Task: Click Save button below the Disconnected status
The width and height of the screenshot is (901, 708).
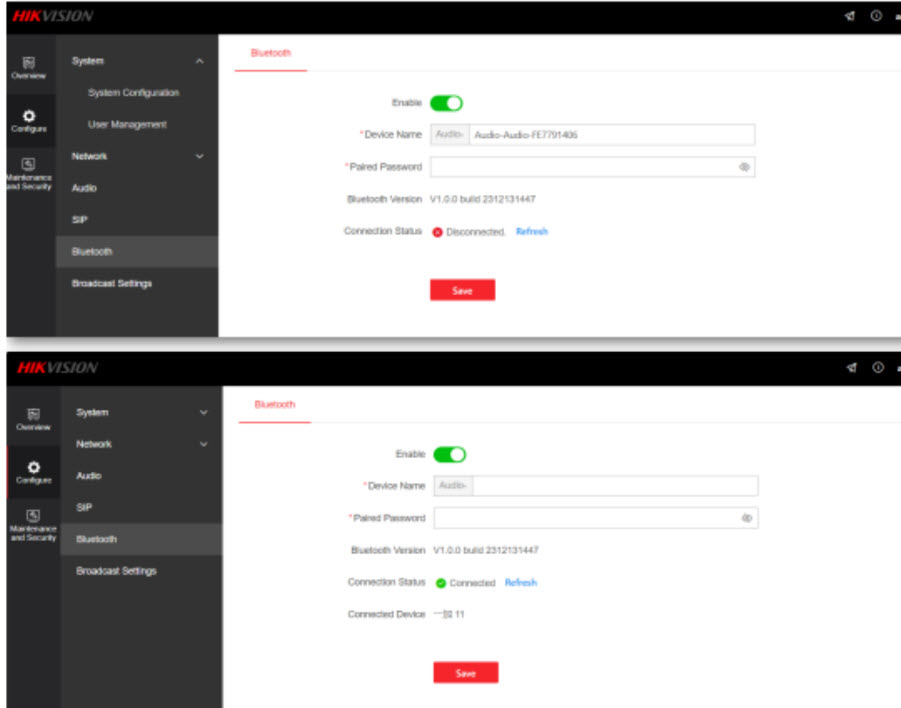Action: (x=462, y=291)
